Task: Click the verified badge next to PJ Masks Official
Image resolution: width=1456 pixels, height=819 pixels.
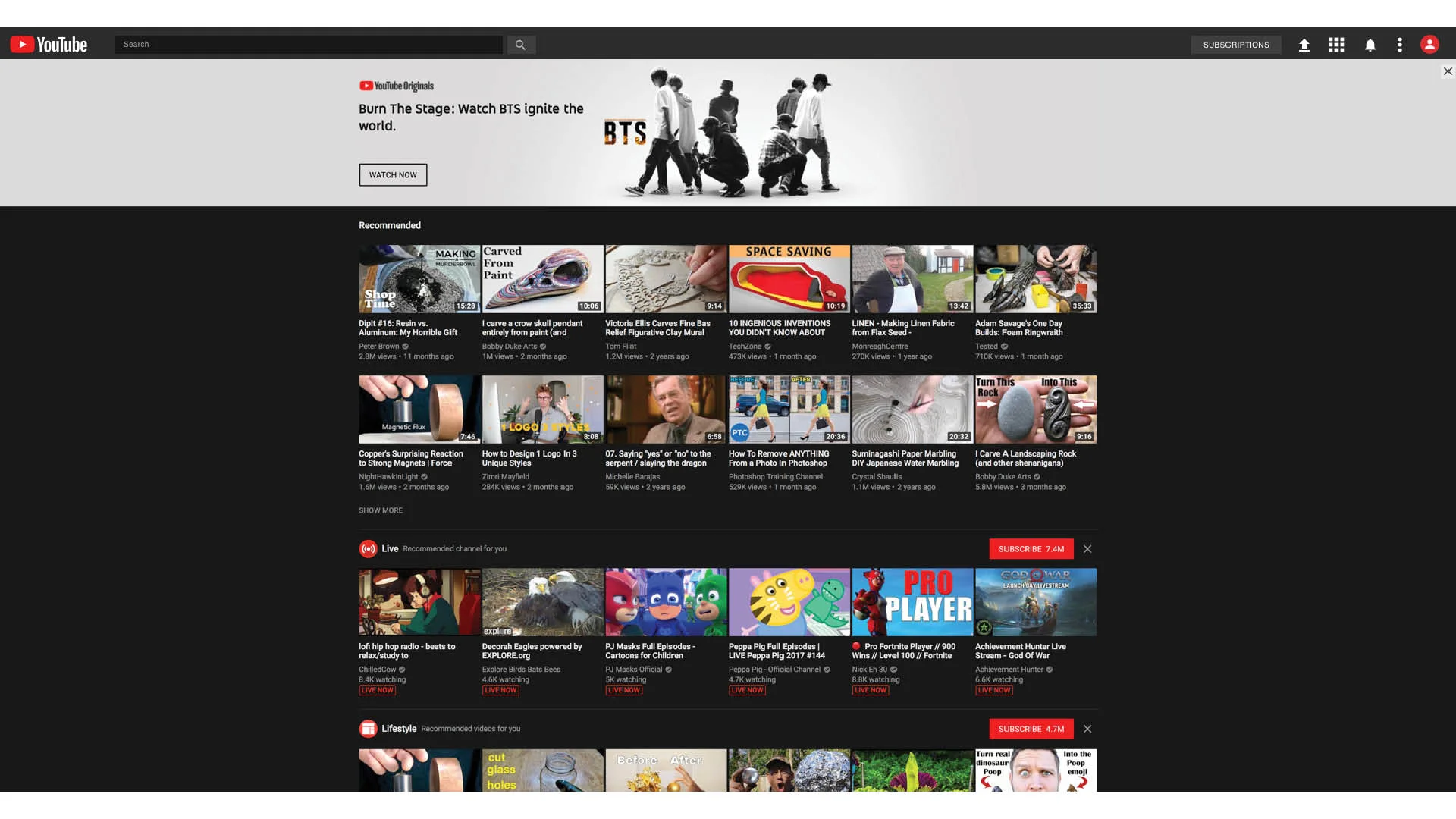Action: [668, 670]
